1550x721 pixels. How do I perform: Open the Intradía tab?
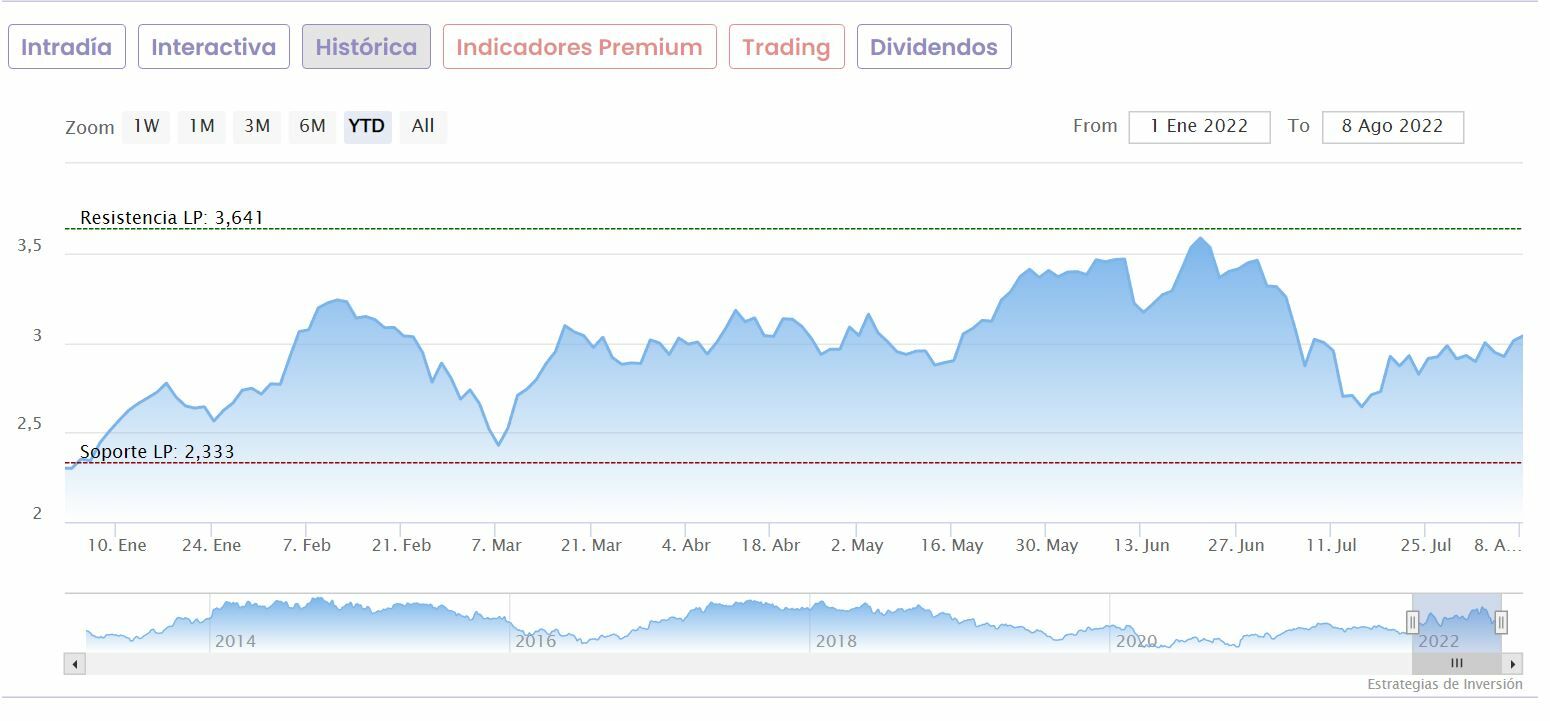[67, 47]
